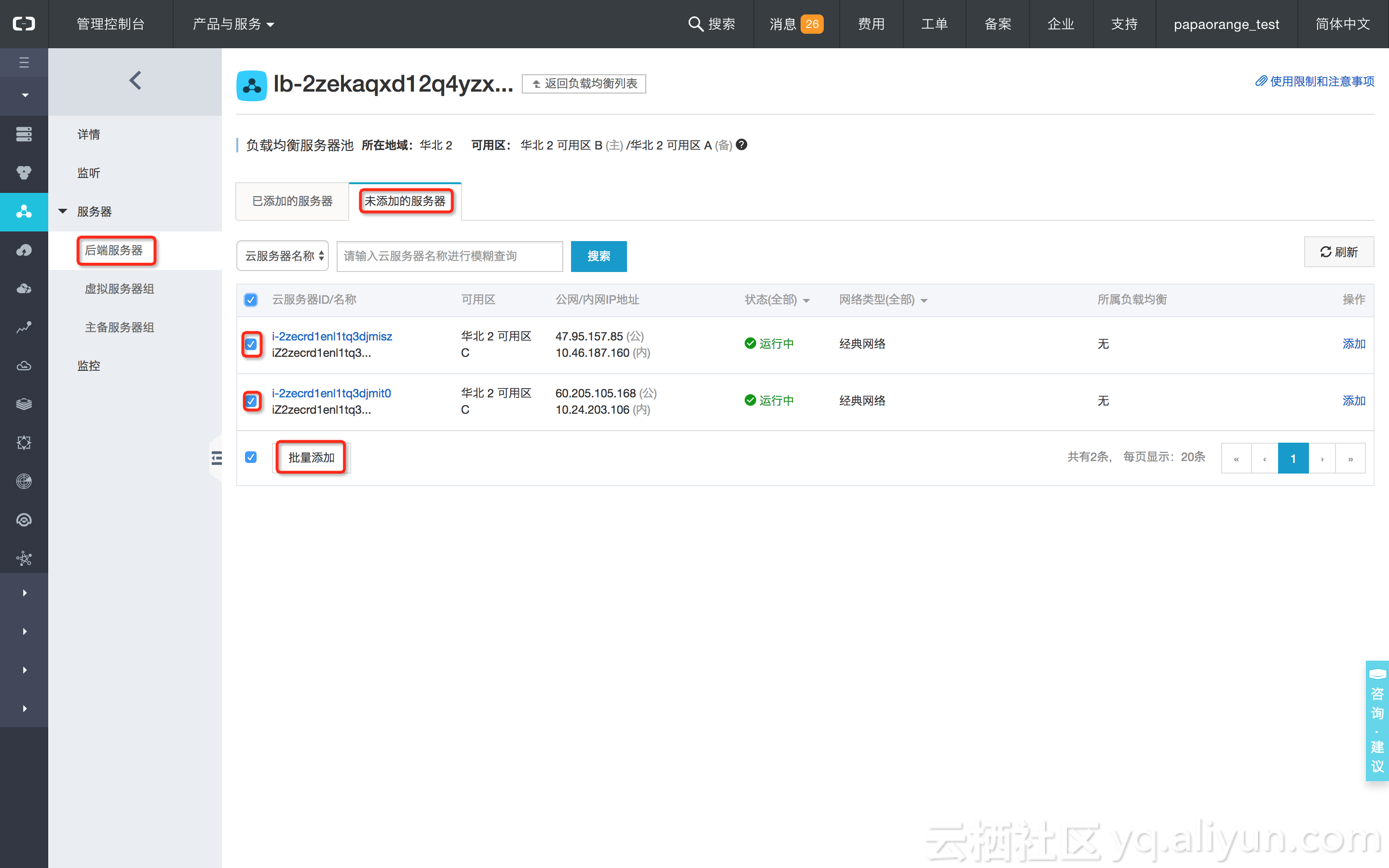Click the 批量添加 button
The height and width of the screenshot is (868, 1389).
[311, 458]
